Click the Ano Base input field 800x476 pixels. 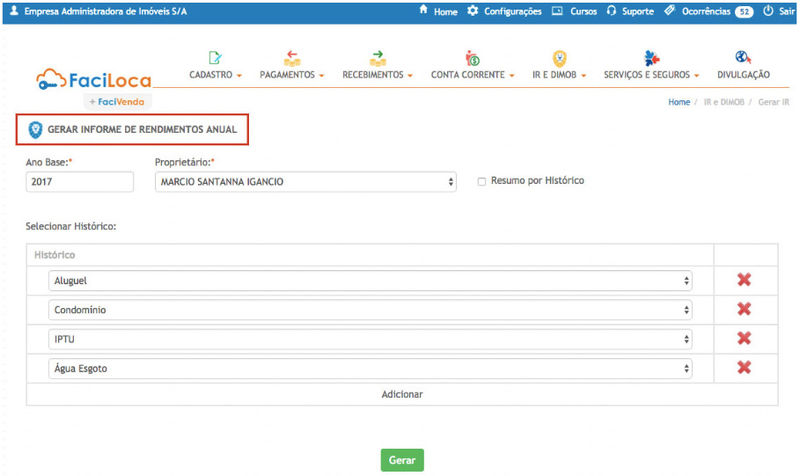click(80, 182)
